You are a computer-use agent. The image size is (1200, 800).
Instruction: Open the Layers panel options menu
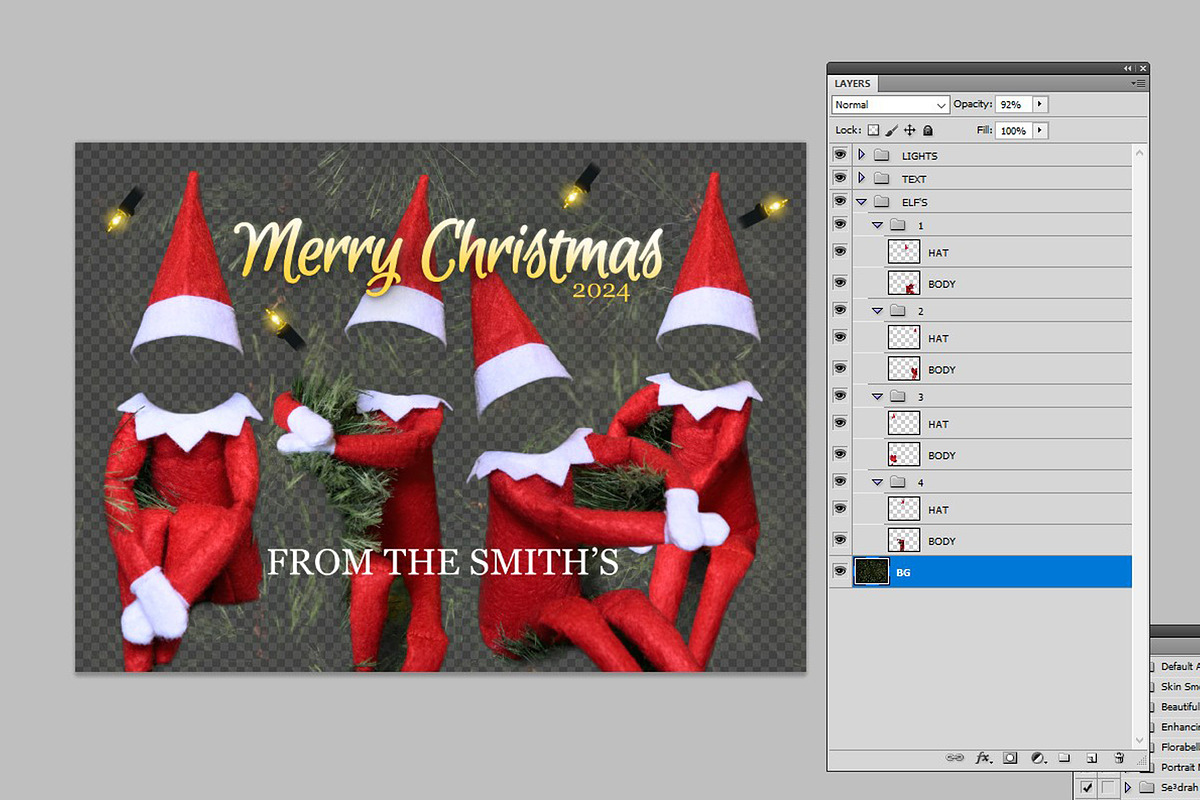click(x=1138, y=84)
